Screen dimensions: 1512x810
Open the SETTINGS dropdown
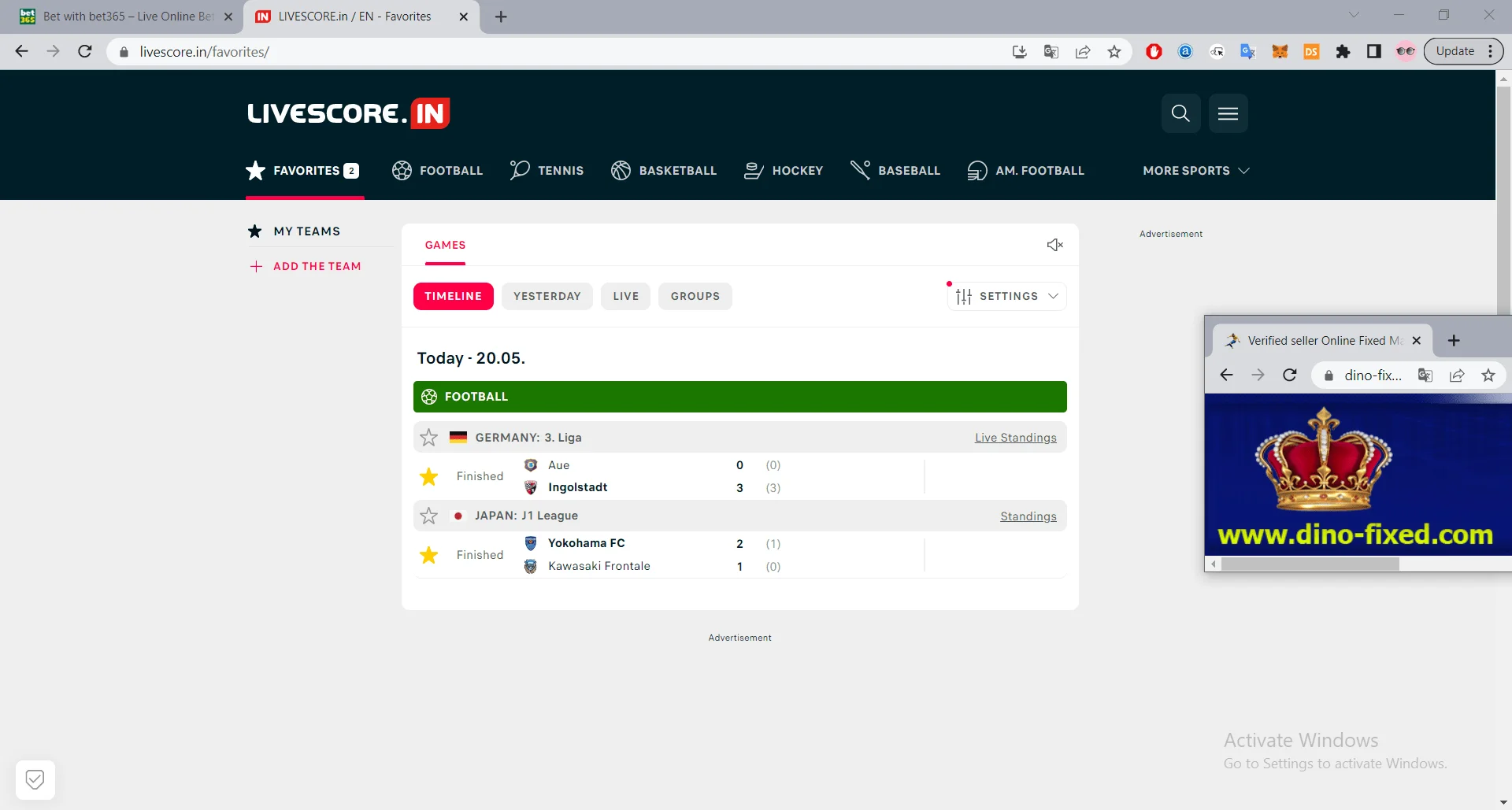(1007, 296)
